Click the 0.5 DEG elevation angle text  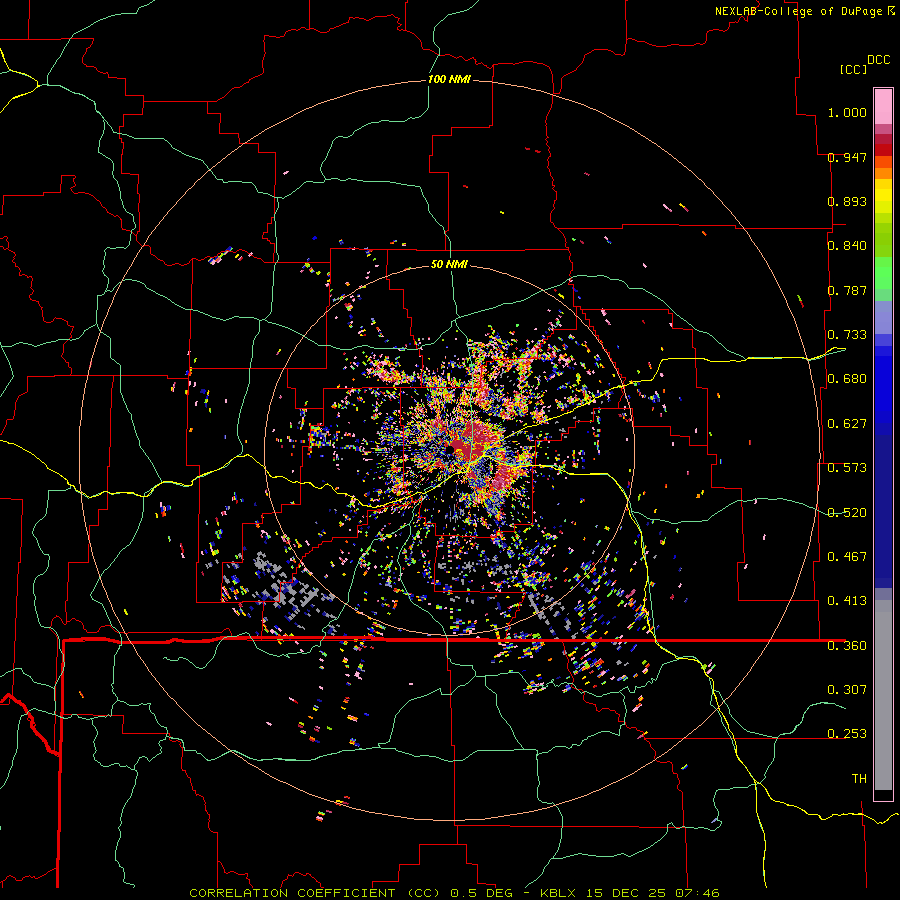[480, 893]
